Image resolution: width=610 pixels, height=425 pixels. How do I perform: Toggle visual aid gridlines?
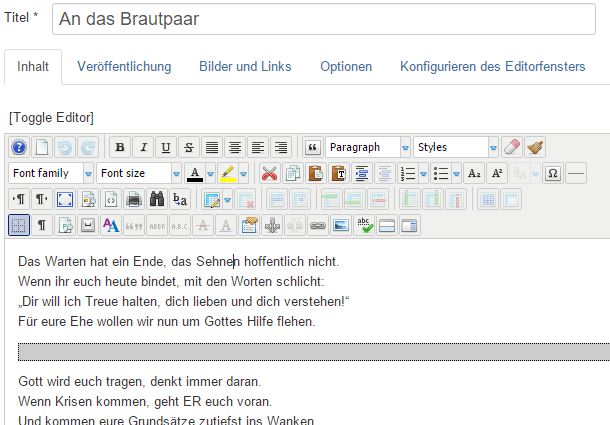19,225
